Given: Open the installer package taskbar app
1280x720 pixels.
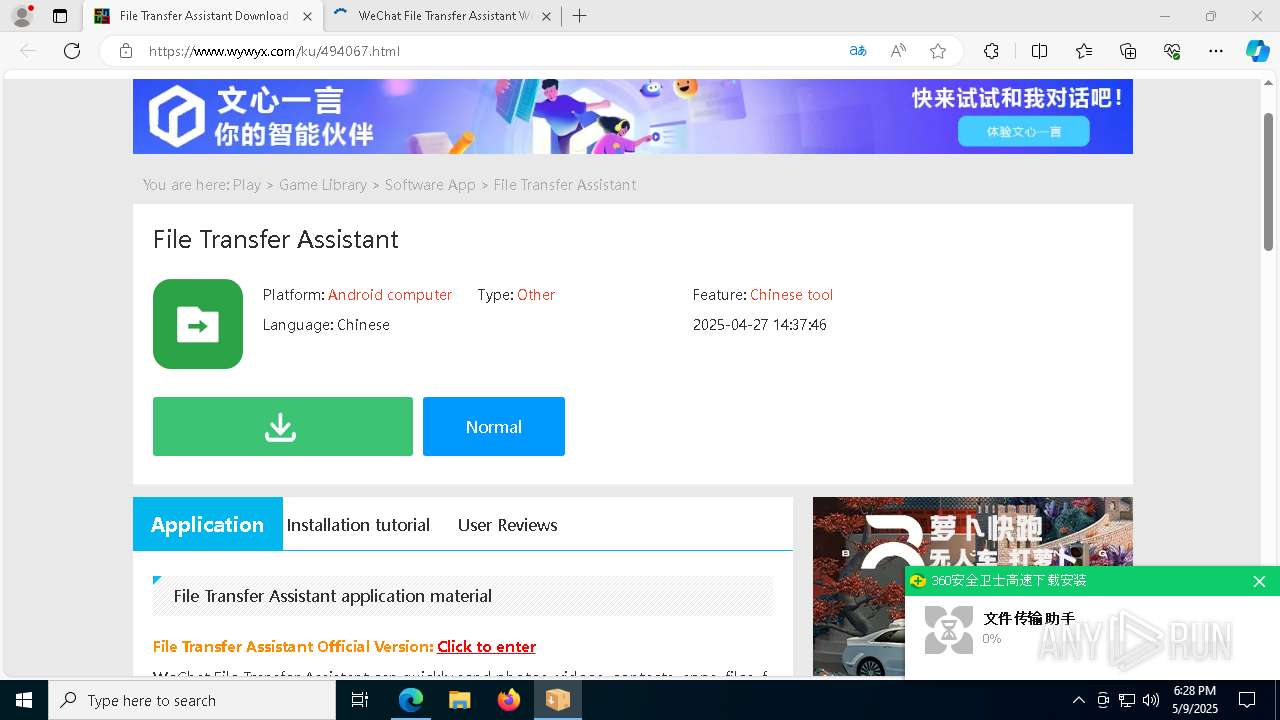Looking at the screenshot, I should click(x=558, y=701).
